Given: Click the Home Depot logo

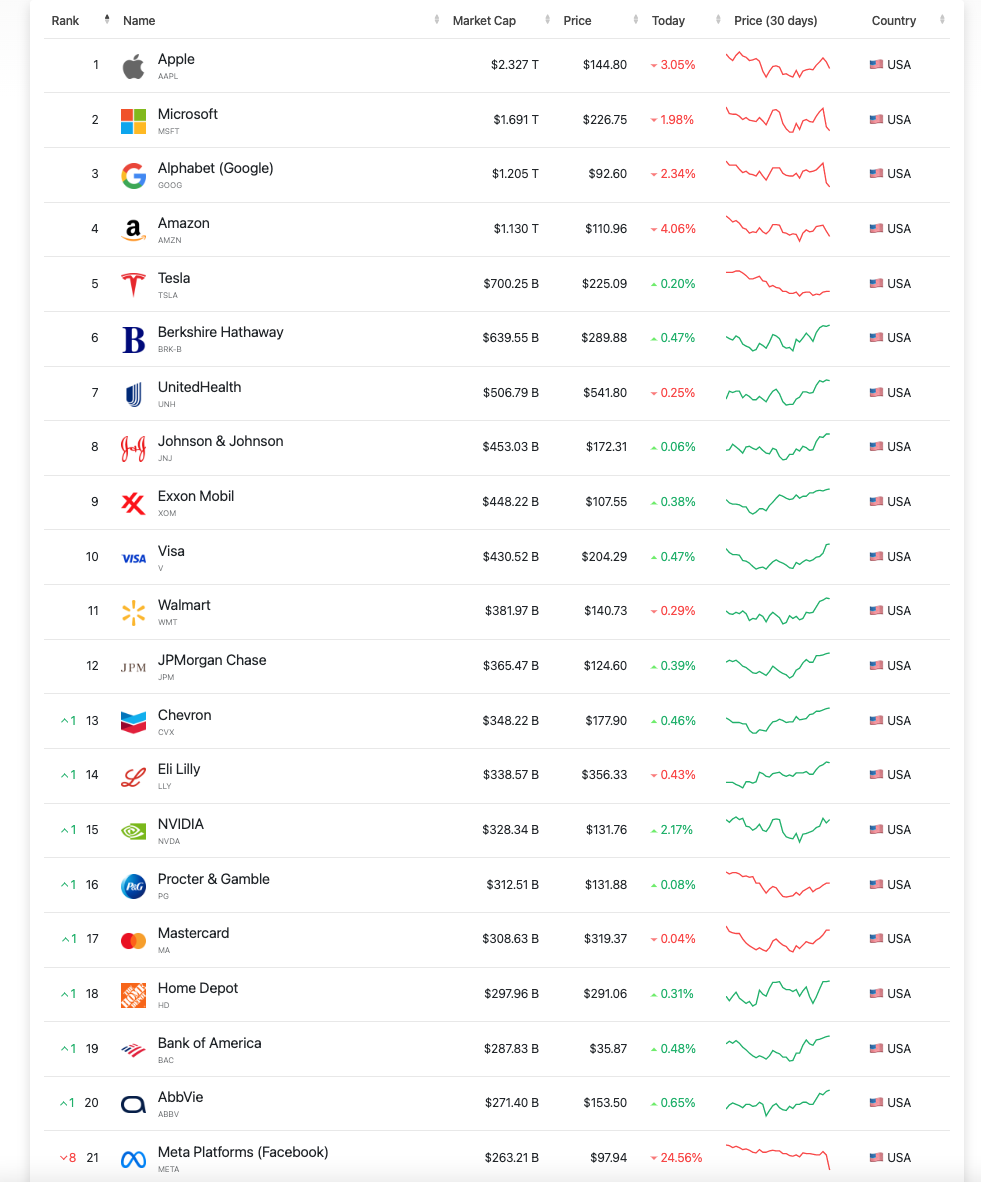Looking at the screenshot, I should [x=133, y=994].
